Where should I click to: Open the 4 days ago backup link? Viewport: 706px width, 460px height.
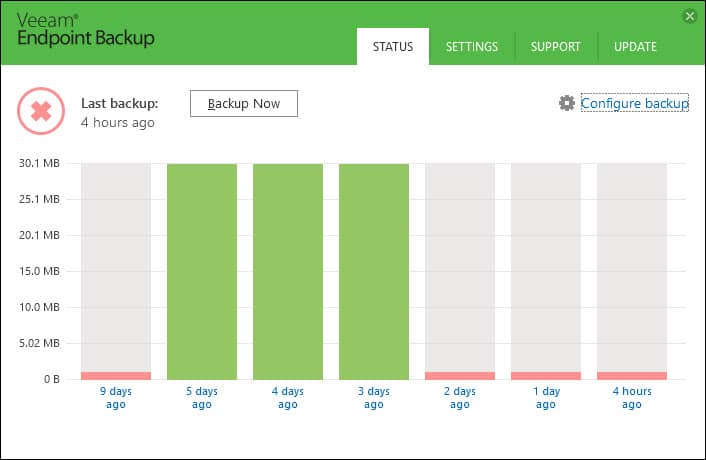[x=288, y=397]
